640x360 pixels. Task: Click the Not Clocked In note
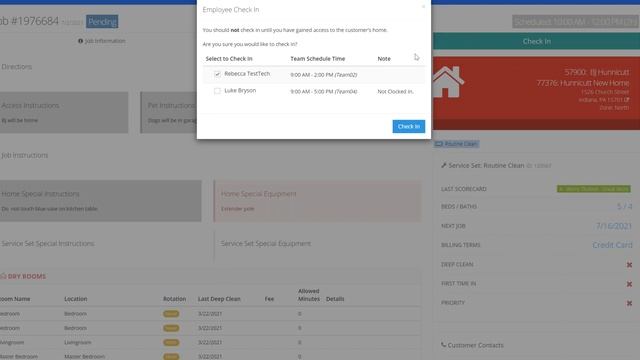point(396,92)
